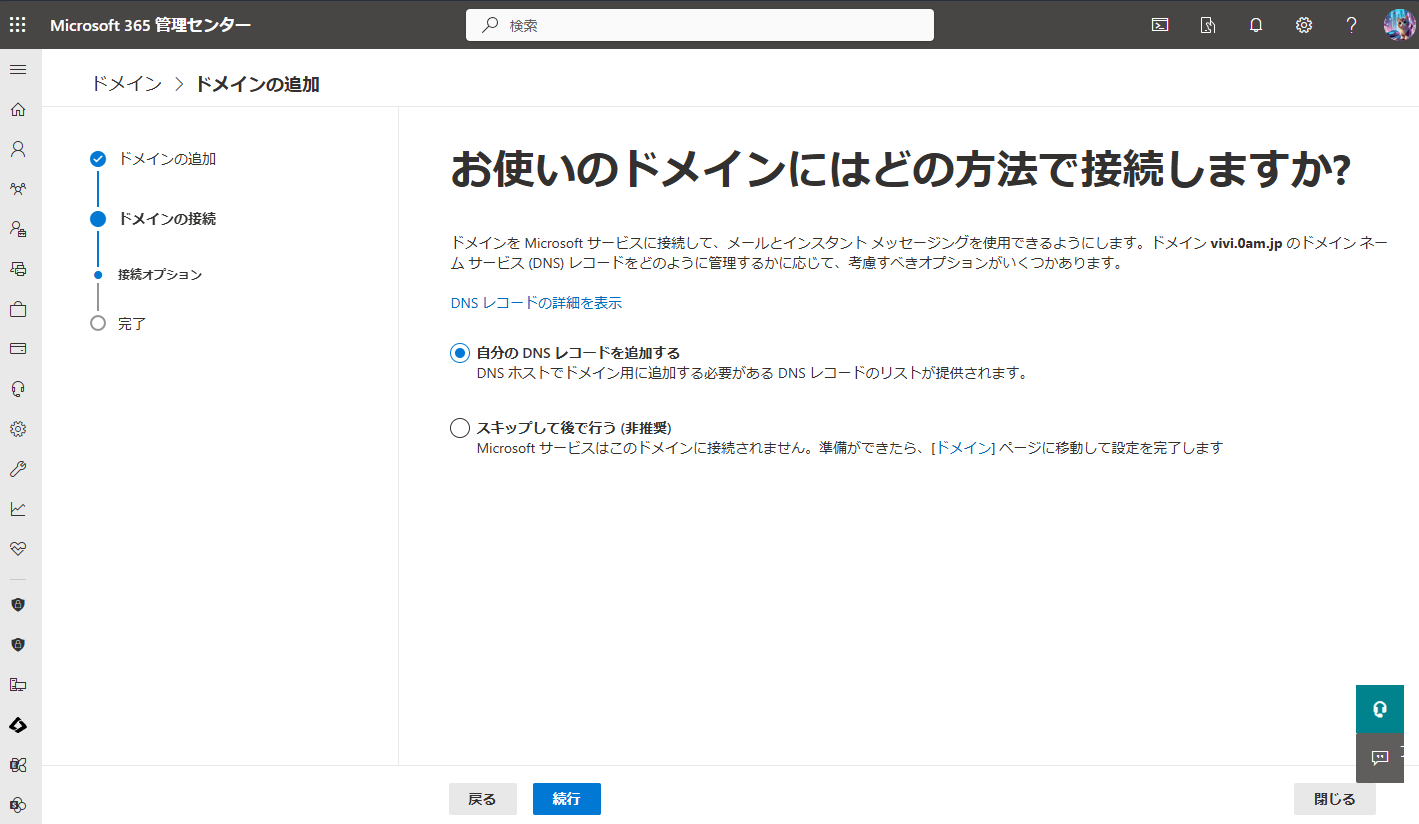Select add your own DNS records option

pyautogui.click(x=460, y=353)
